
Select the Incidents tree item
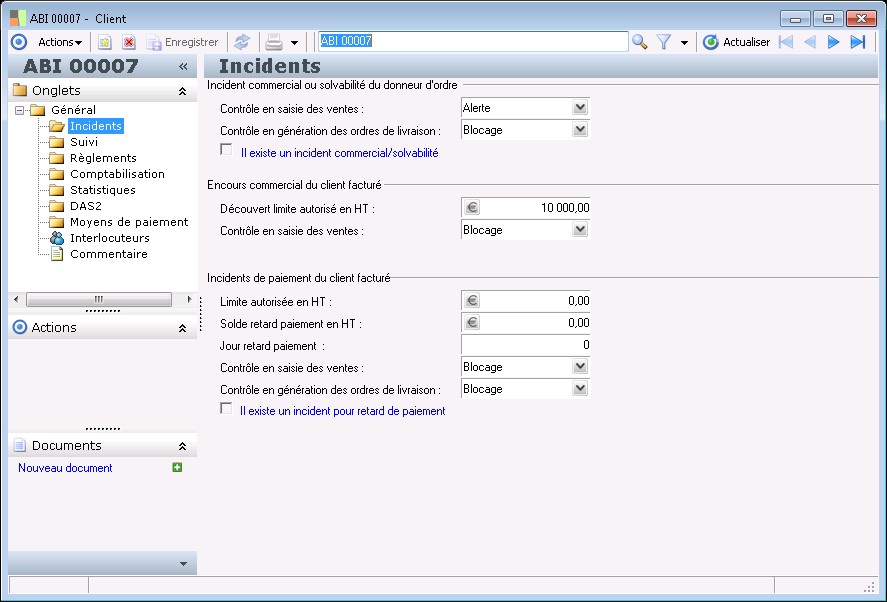tap(96, 126)
